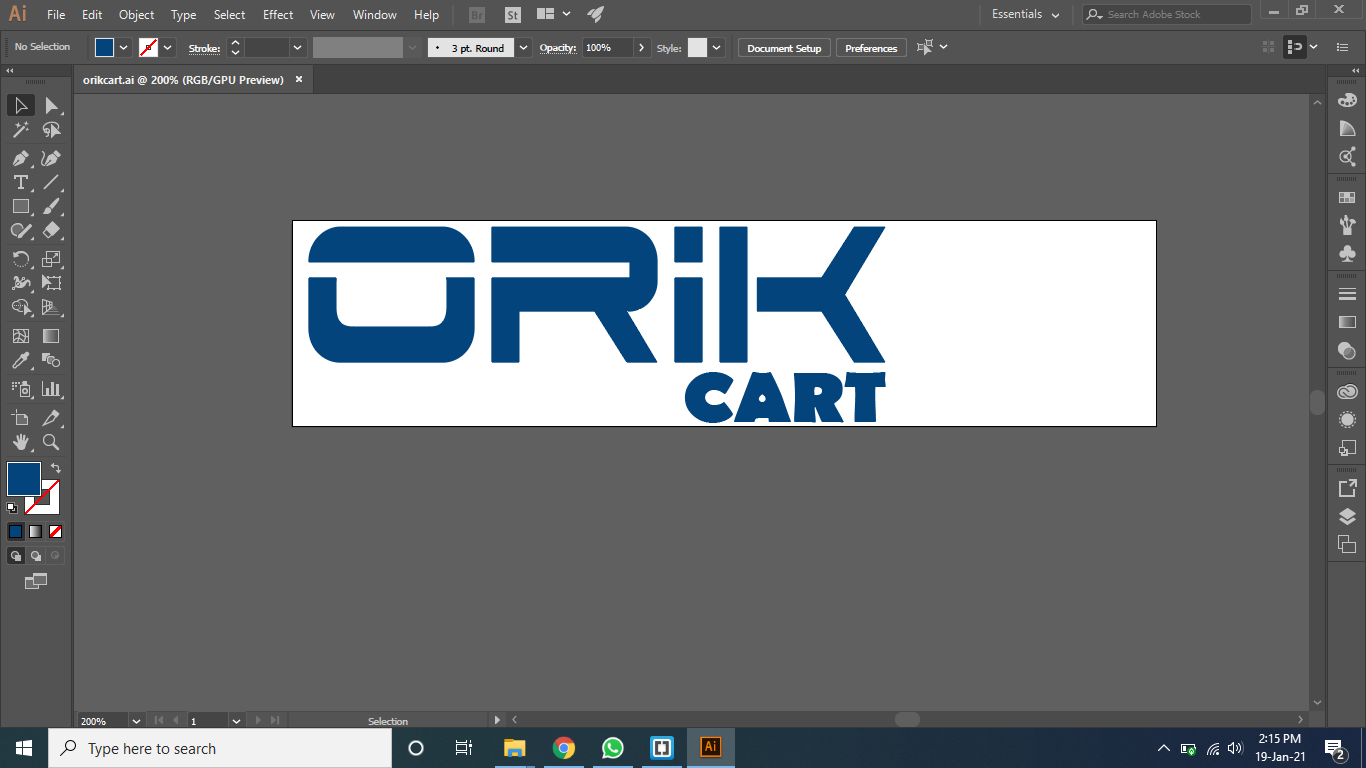Image resolution: width=1366 pixels, height=768 pixels.
Task: Select the Paintbrush tool
Action: (x=52, y=206)
